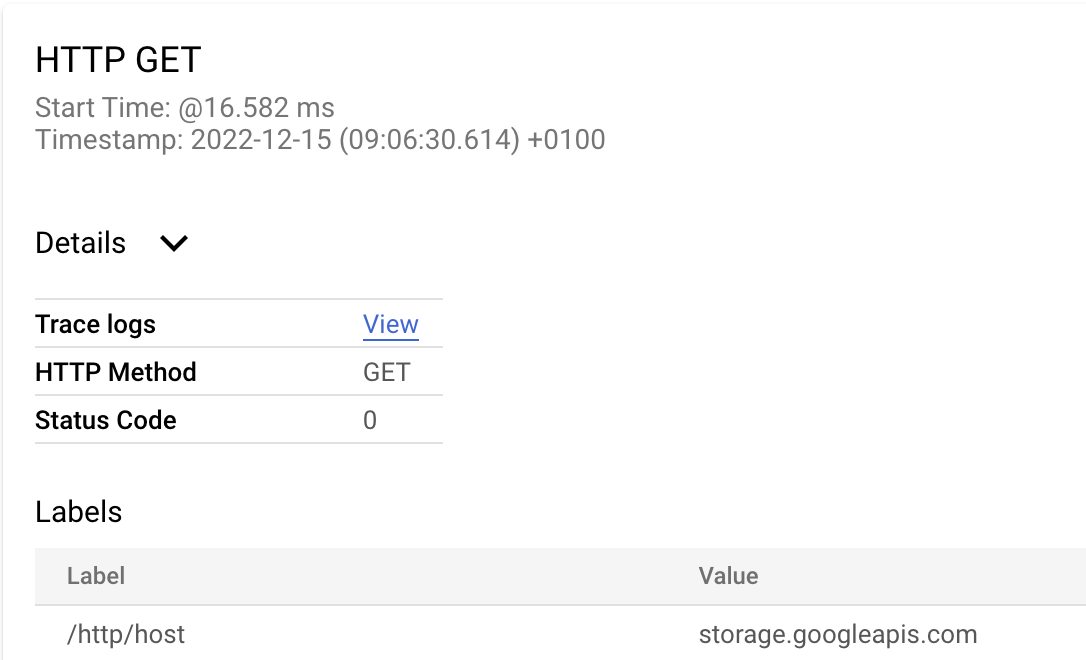Click the Details heading

80,243
